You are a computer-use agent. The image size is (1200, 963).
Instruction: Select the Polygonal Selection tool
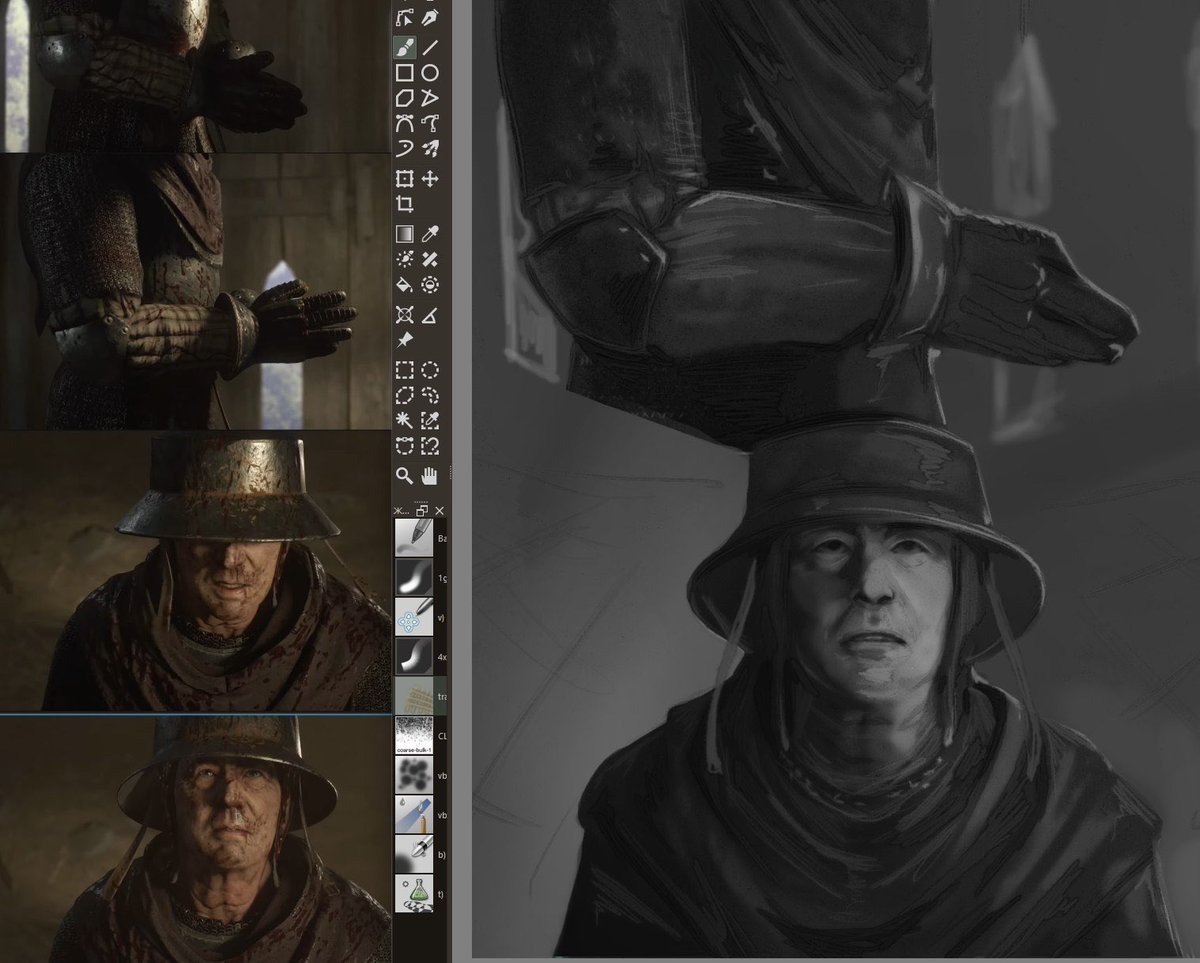(405, 395)
